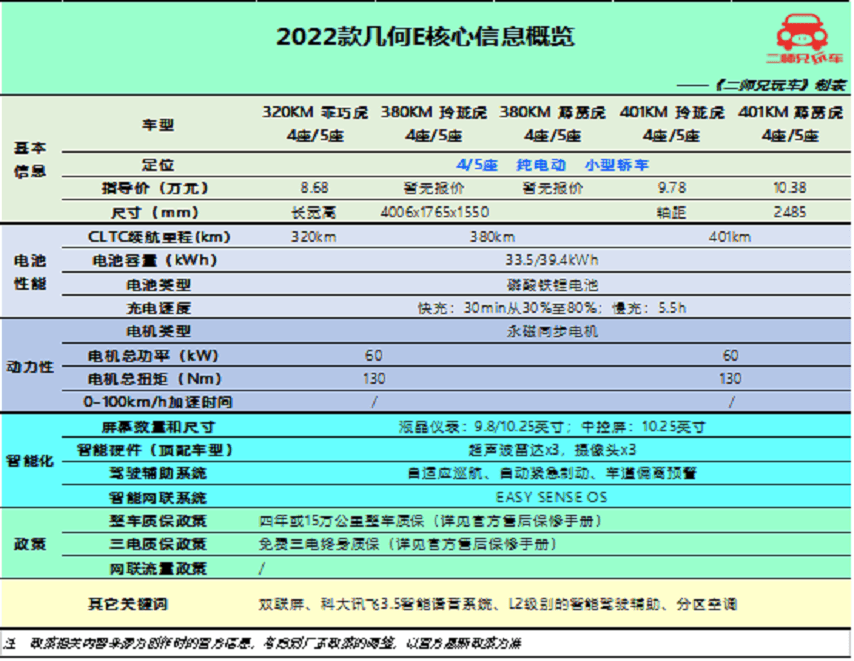Click the 基本信息 section label
The height and width of the screenshot is (661, 854).
[30, 160]
